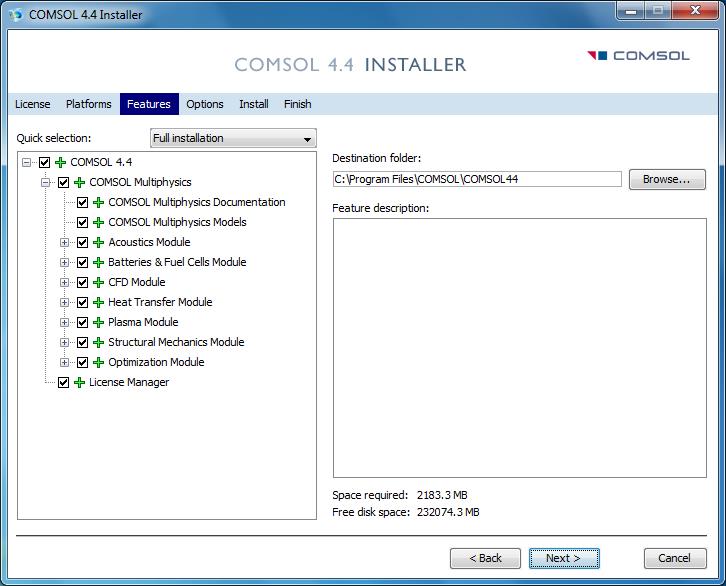Click the green plus icon beside Acoustics Module
The height and width of the screenshot is (586, 726).
pos(98,242)
